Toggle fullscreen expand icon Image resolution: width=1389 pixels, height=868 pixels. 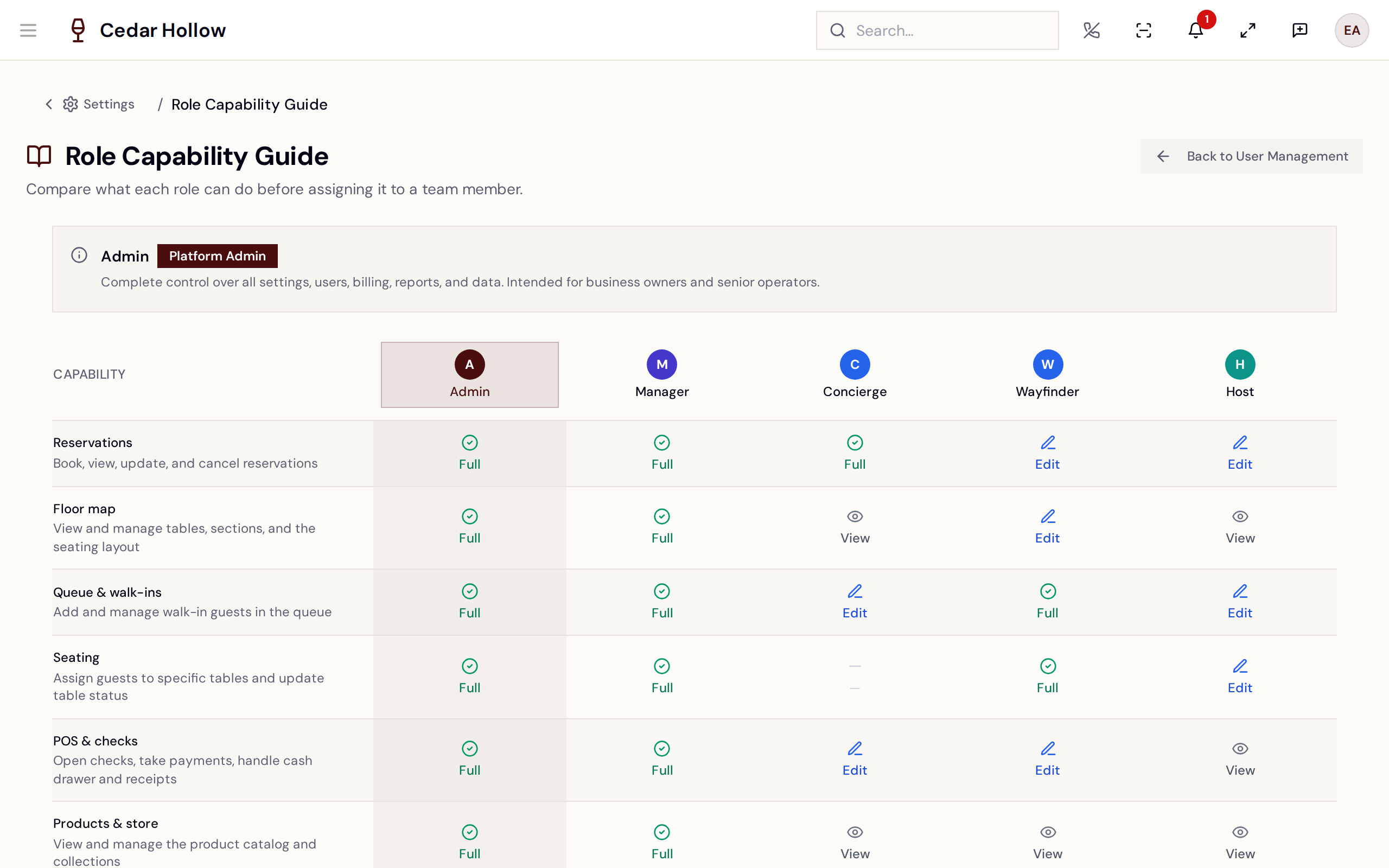coord(1247,30)
